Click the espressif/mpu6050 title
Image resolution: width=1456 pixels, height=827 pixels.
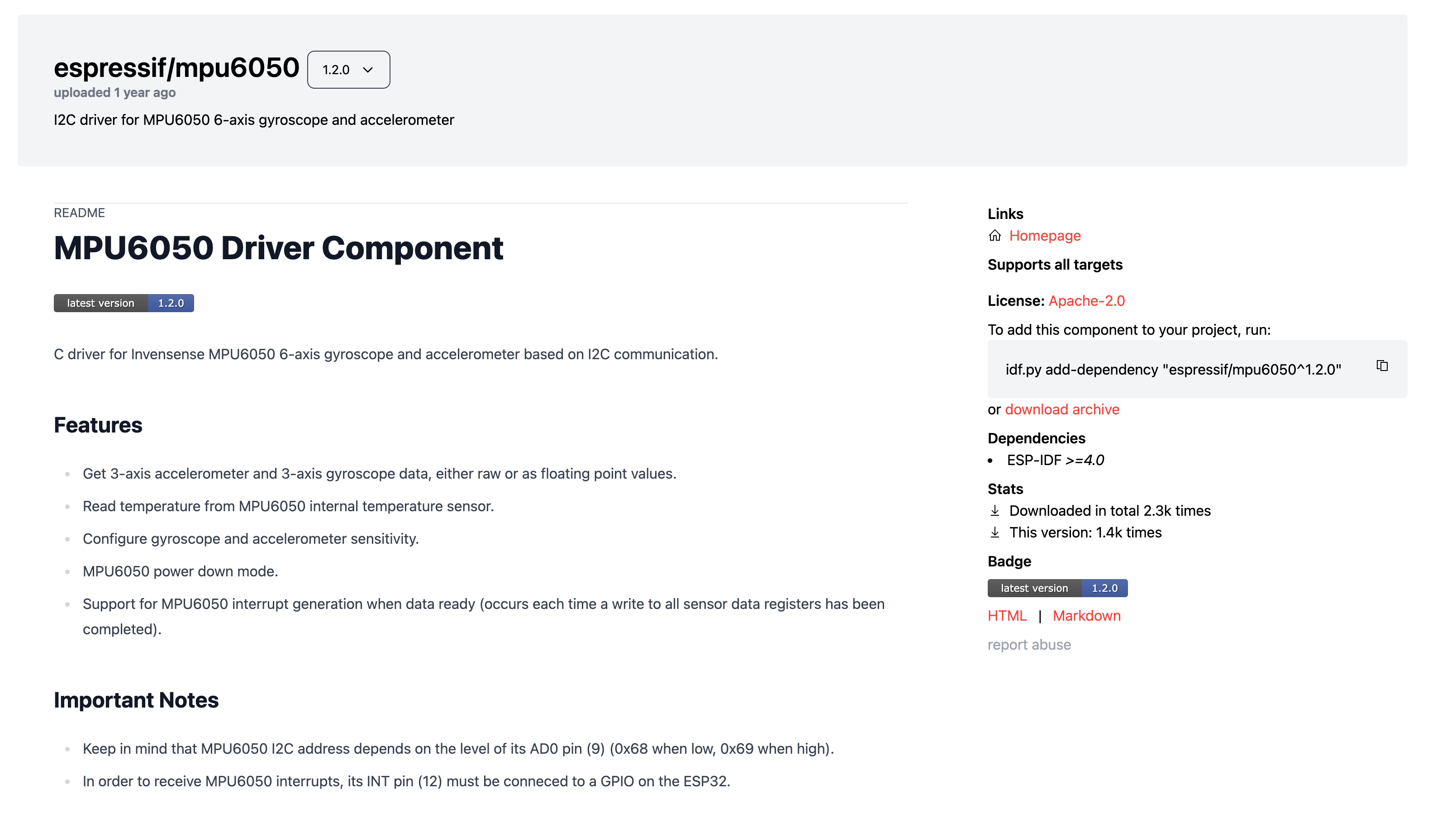pos(176,67)
